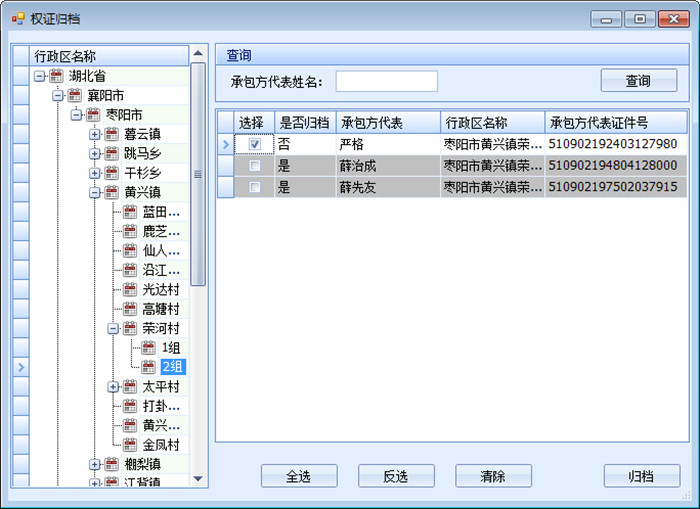700x509 pixels.
Task: Click the 权证归档 window title icon
Action: pyautogui.click(x=18, y=19)
